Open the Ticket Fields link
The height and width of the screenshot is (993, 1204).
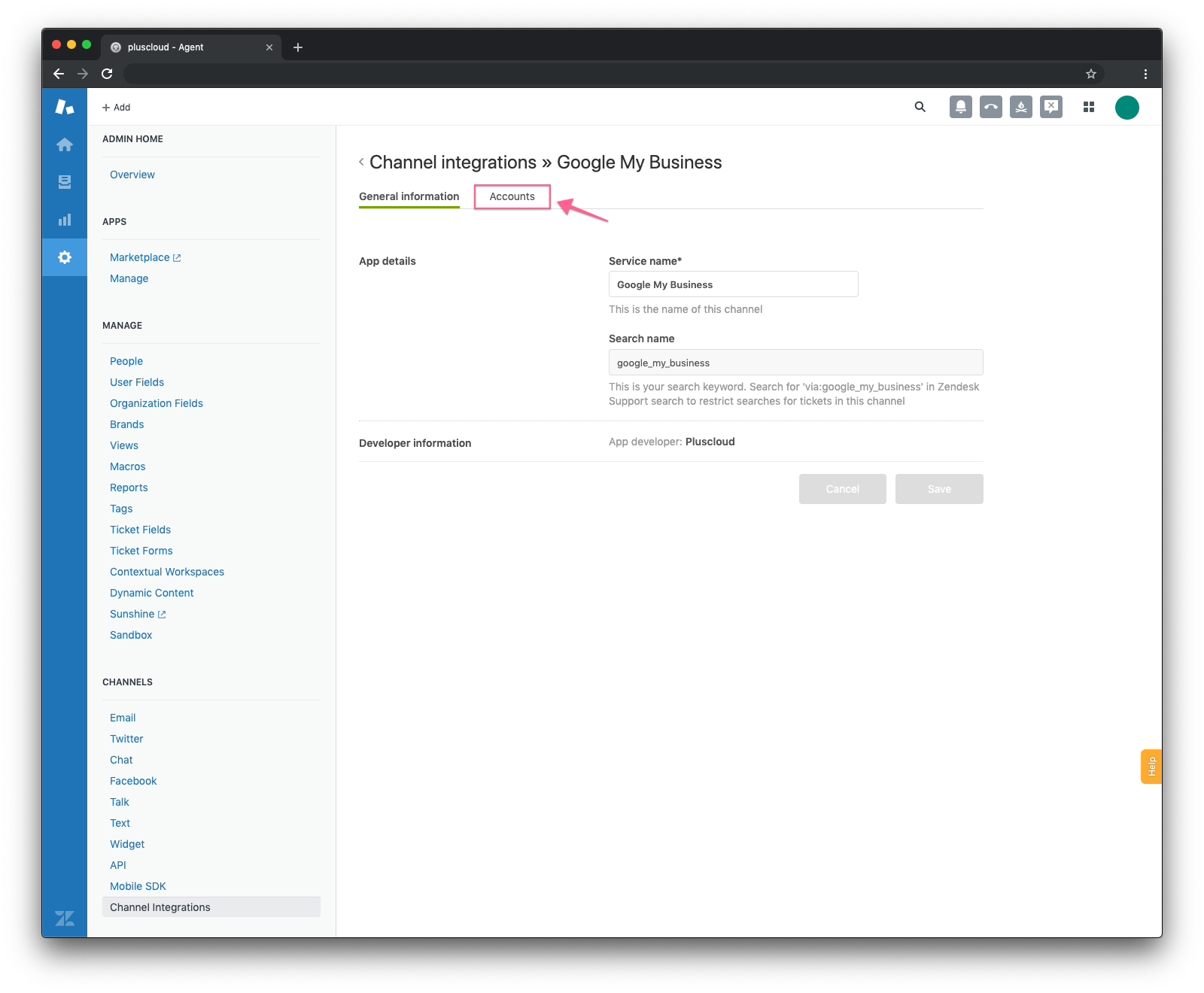[x=141, y=530]
